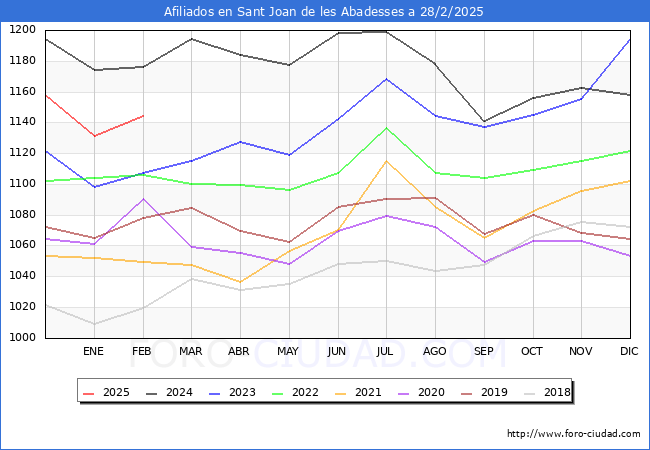Click the OCT month axis label
The height and width of the screenshot is (450, 650).
coord(532,351)
